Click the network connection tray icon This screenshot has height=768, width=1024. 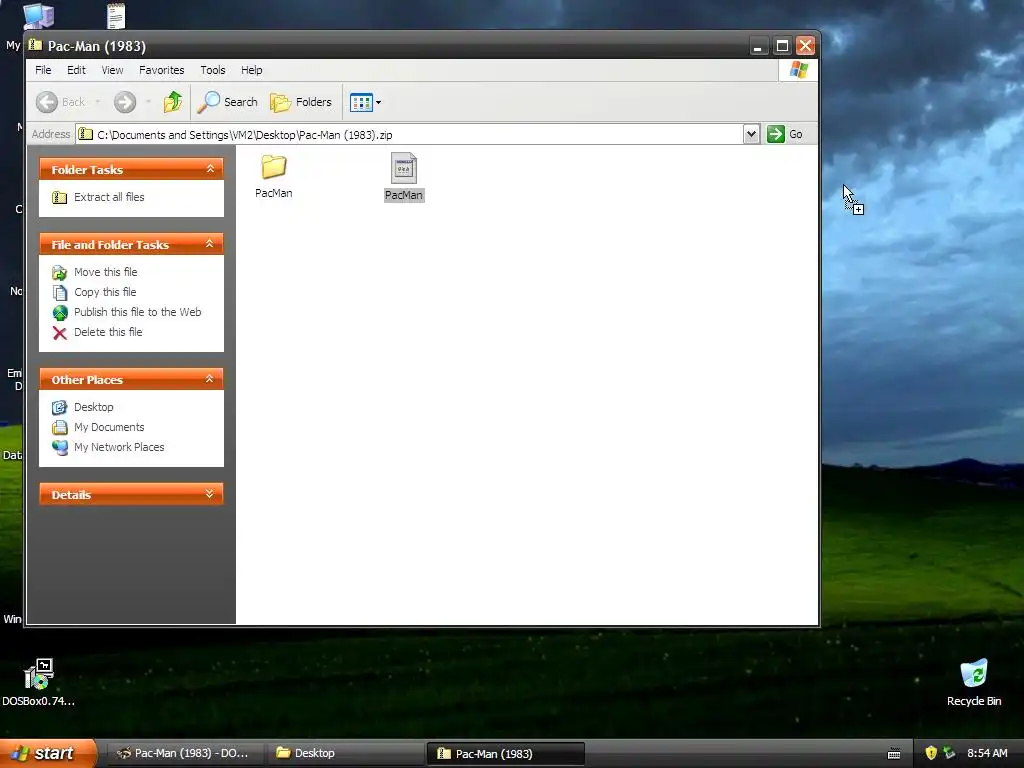pos(950,753)
